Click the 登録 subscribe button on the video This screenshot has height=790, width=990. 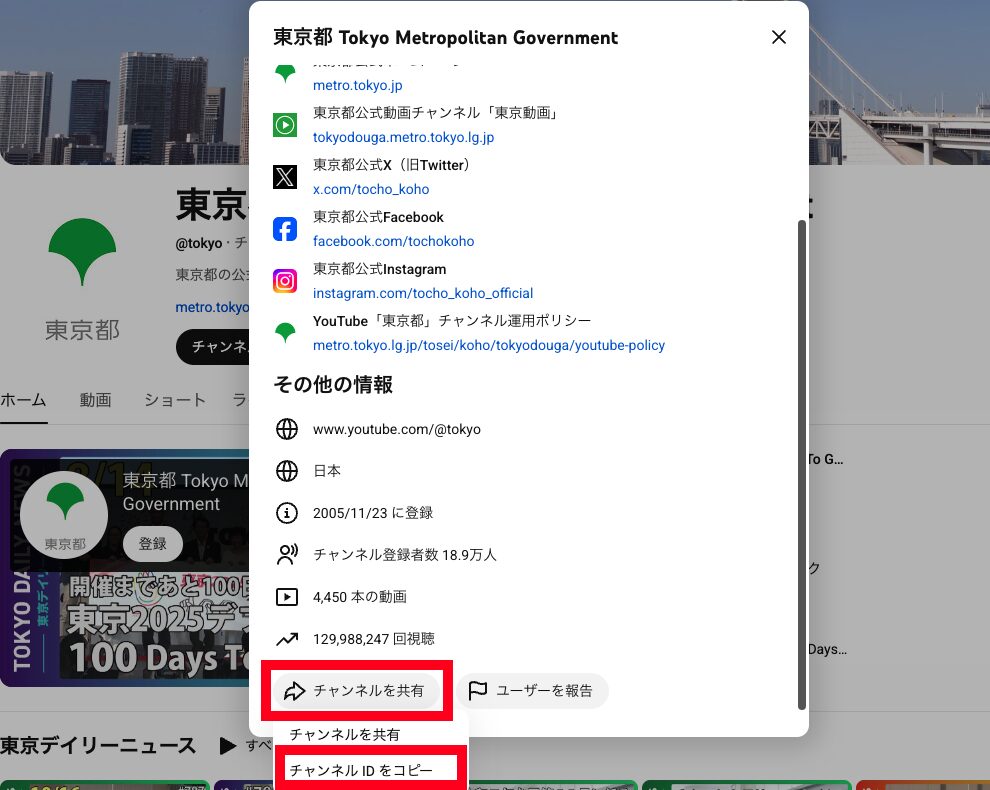point(152,544)
